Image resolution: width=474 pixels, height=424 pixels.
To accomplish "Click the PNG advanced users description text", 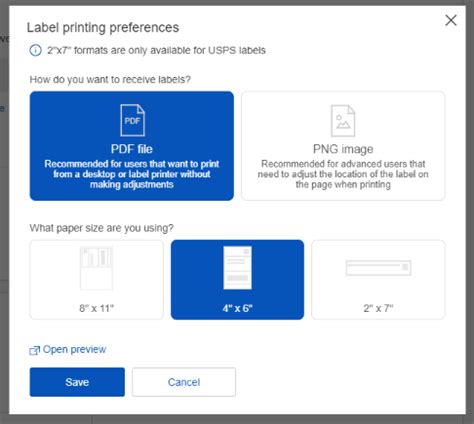I will (343, 174).
